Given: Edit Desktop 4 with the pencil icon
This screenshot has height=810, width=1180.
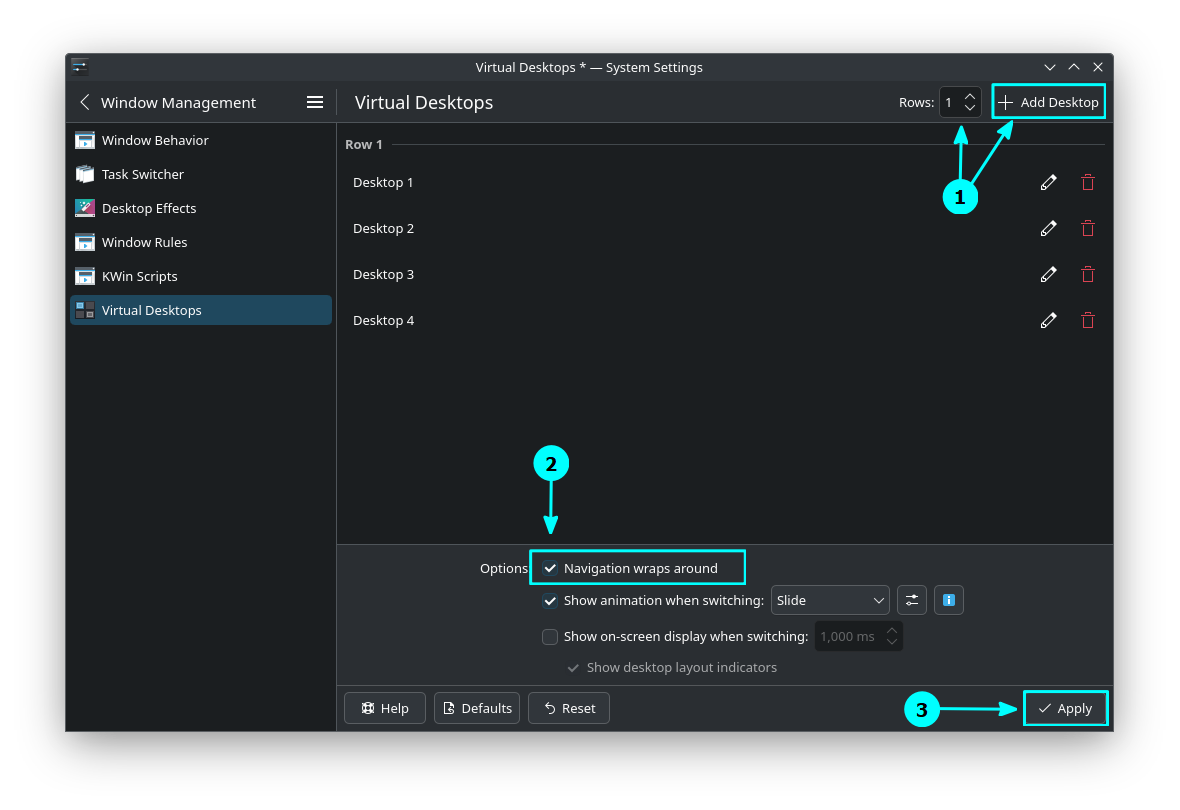Looking at the screenshot, I should [1048, 320].
